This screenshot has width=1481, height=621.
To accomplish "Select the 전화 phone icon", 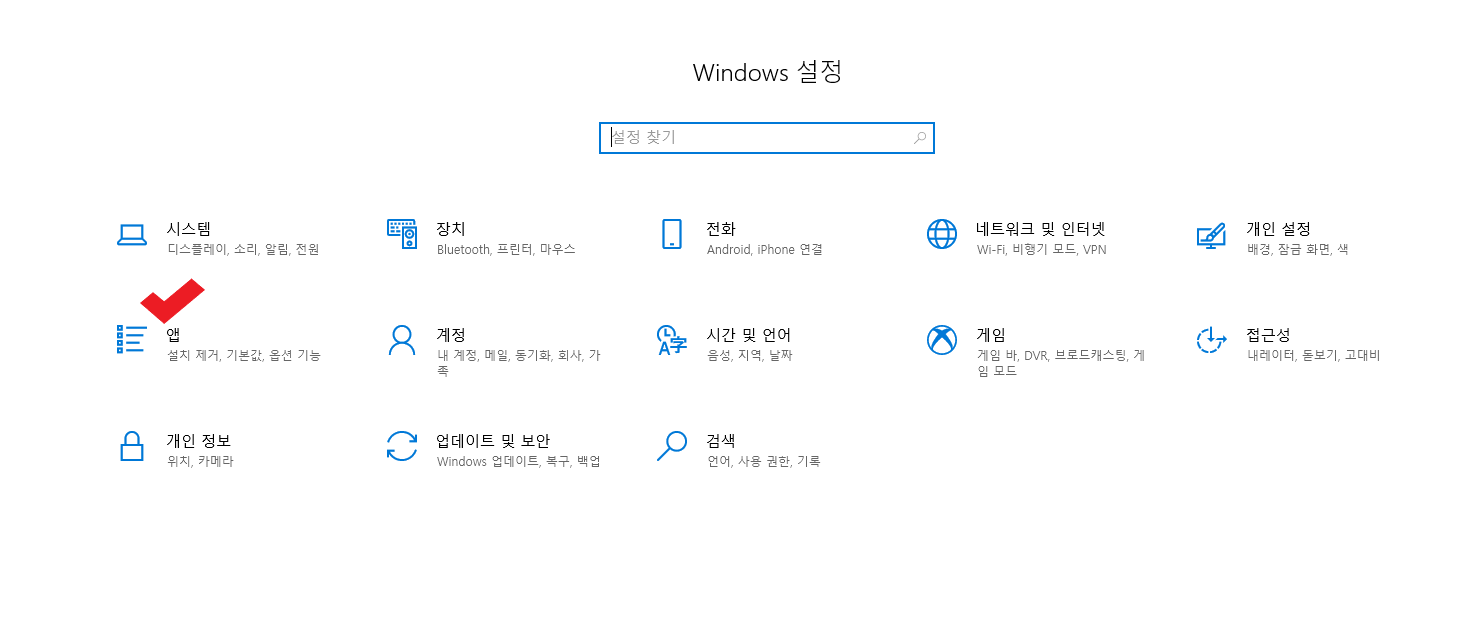I will click(x=671, y=234).
